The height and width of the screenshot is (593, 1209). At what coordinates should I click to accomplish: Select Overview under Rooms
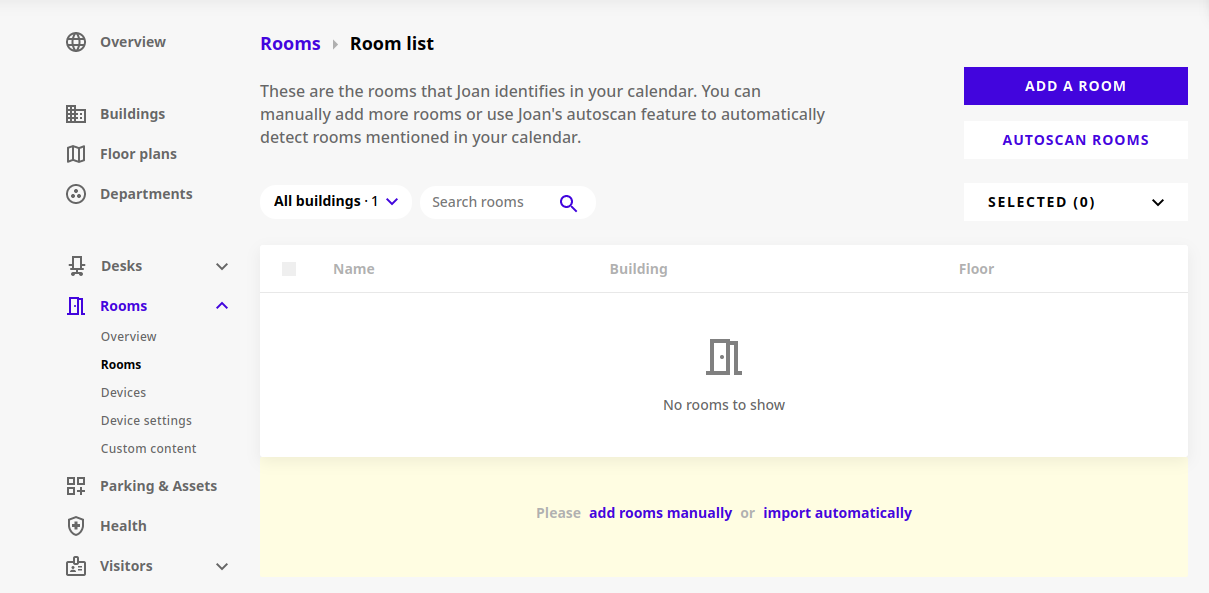pyautogui.click(x=129, y=337)
